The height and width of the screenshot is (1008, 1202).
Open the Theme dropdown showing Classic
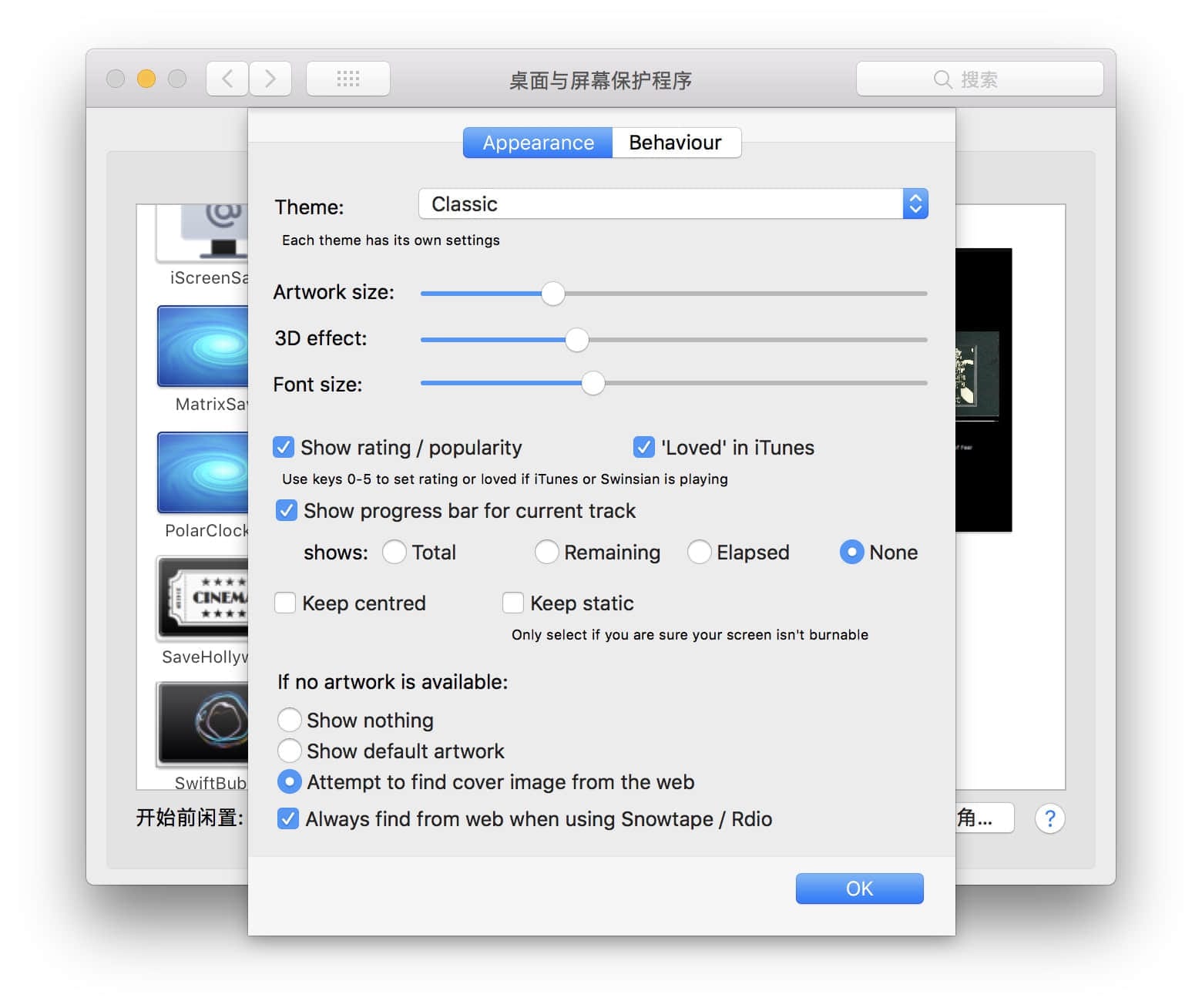673,204
